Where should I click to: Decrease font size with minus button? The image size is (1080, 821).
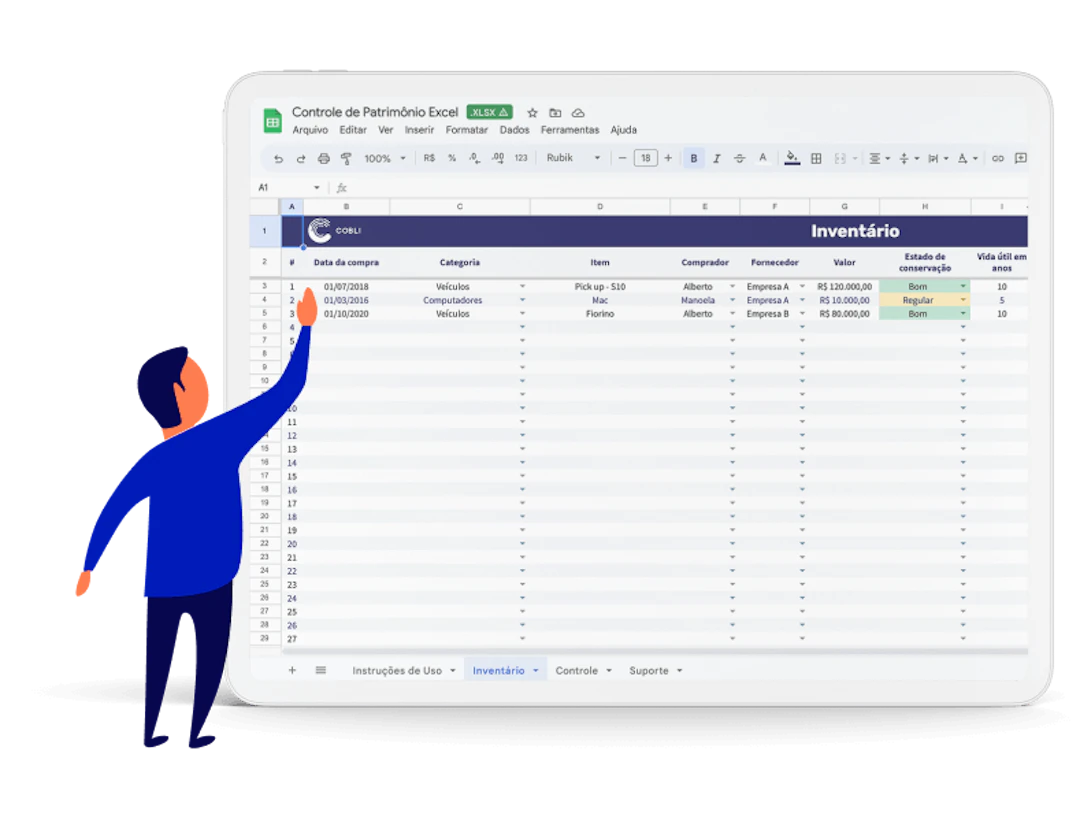[x=622, y=158]
